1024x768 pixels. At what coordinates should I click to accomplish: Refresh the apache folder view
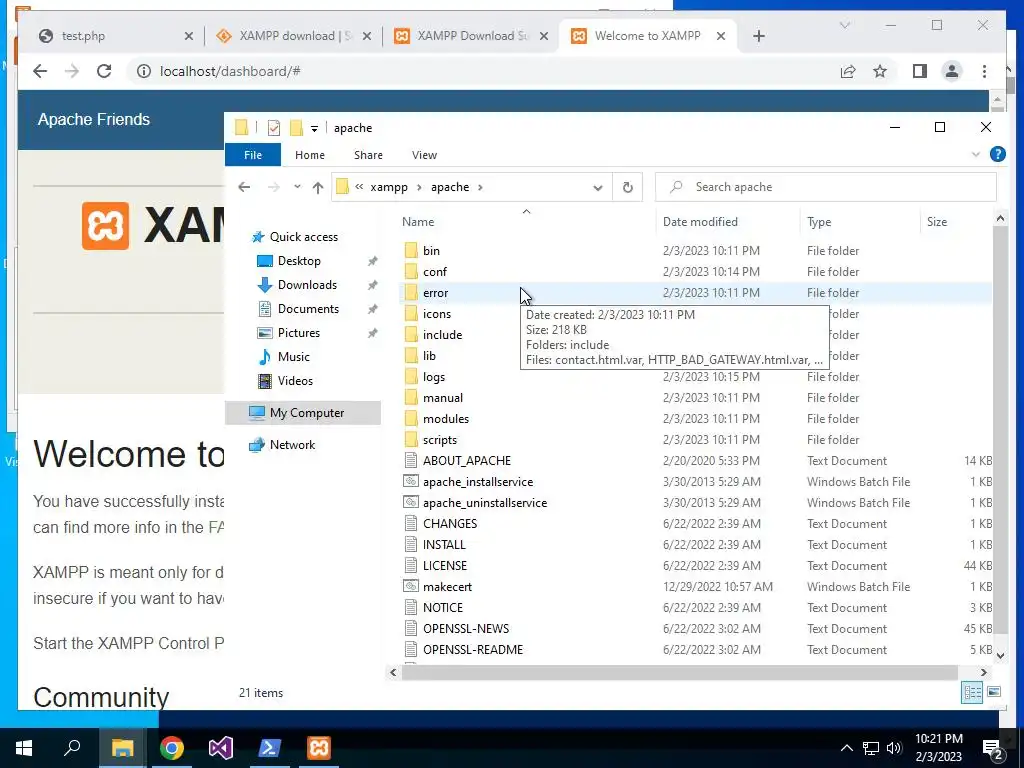pyautogui.click(x=628, y=187)
